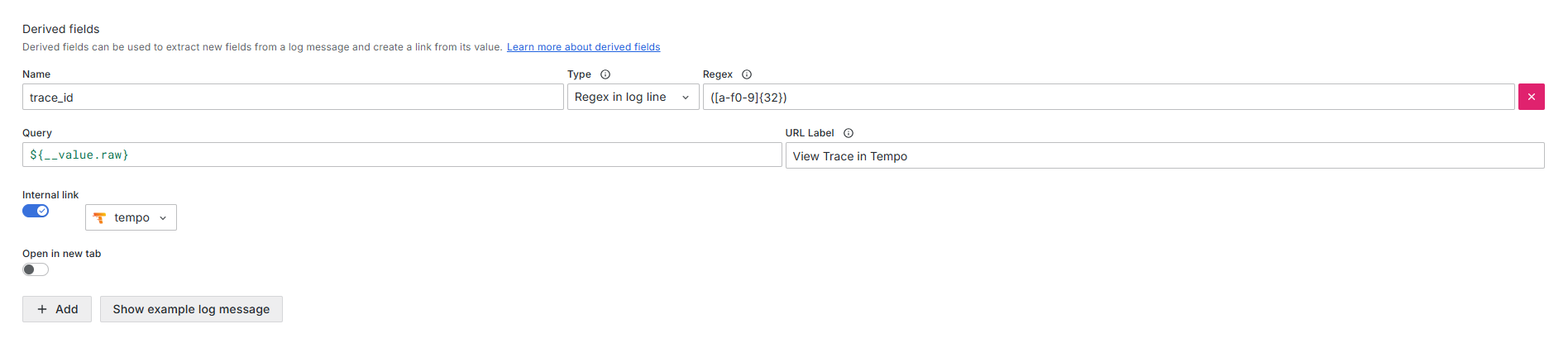Click the Query field with ${__value.raw}
1568x343 pixels.
coord(402,155)
